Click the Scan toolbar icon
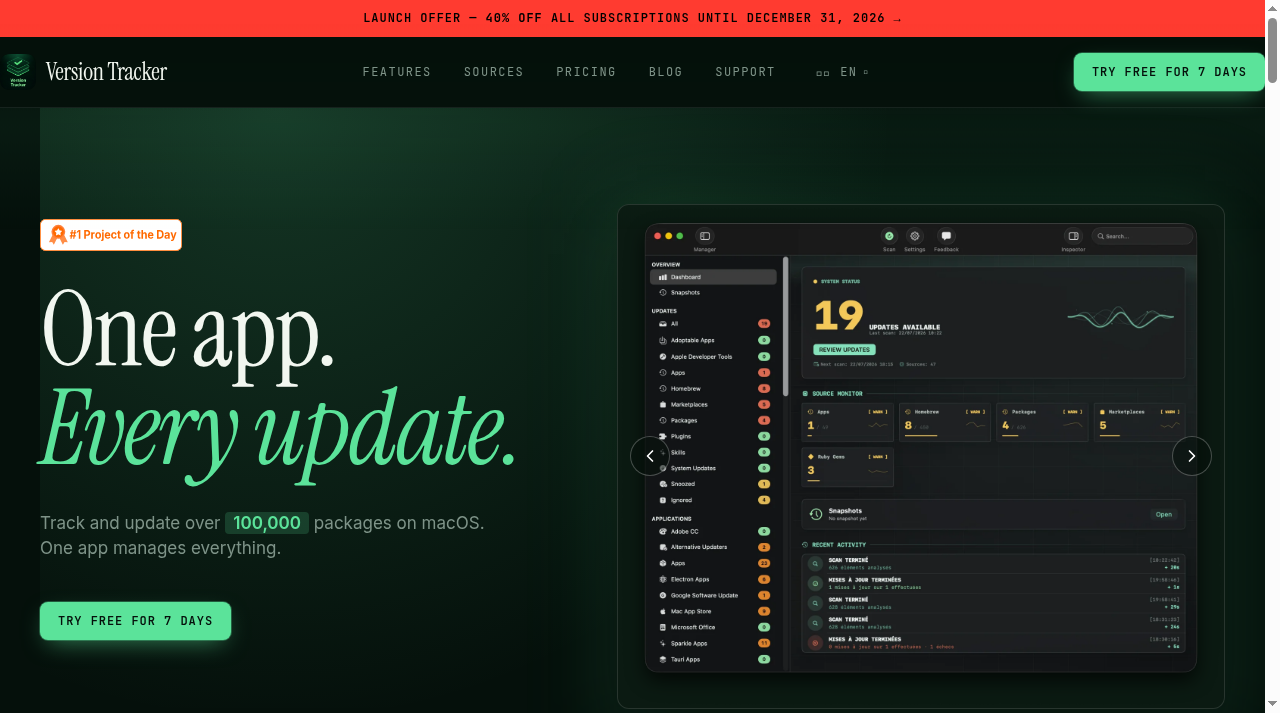 [x=889, y=236]
